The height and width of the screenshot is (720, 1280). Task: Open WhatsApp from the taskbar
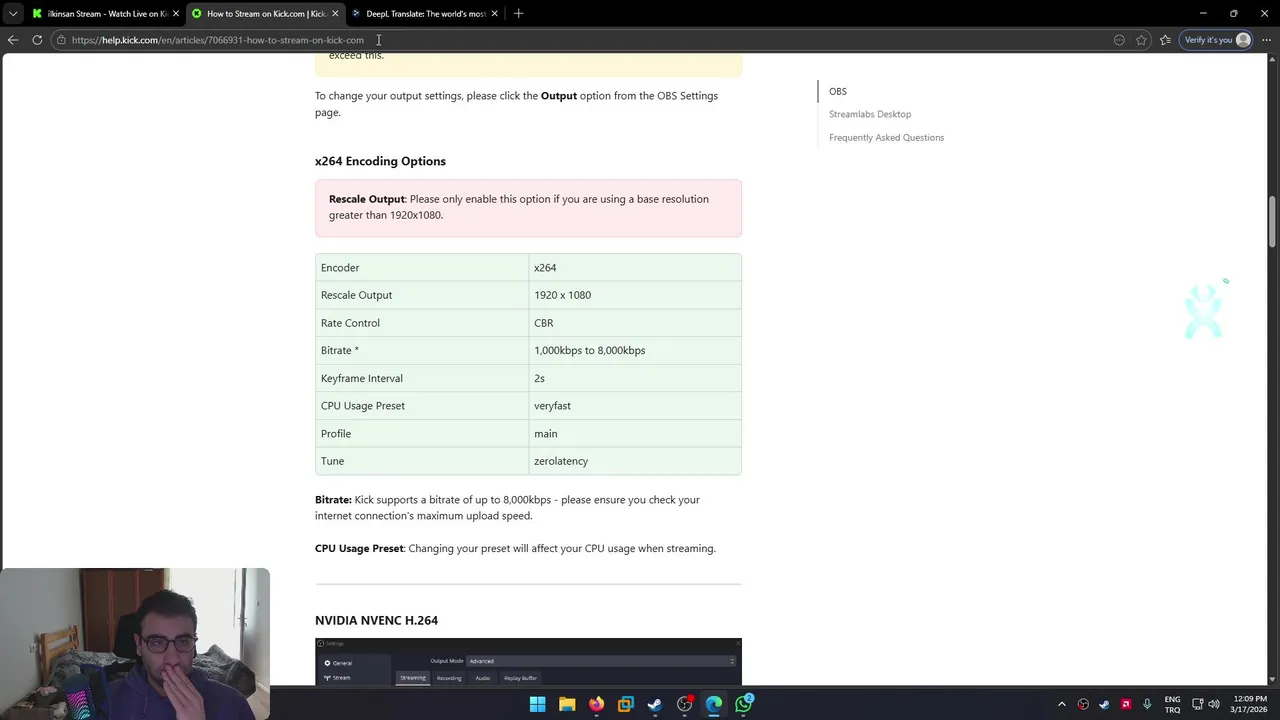point(744,704)
